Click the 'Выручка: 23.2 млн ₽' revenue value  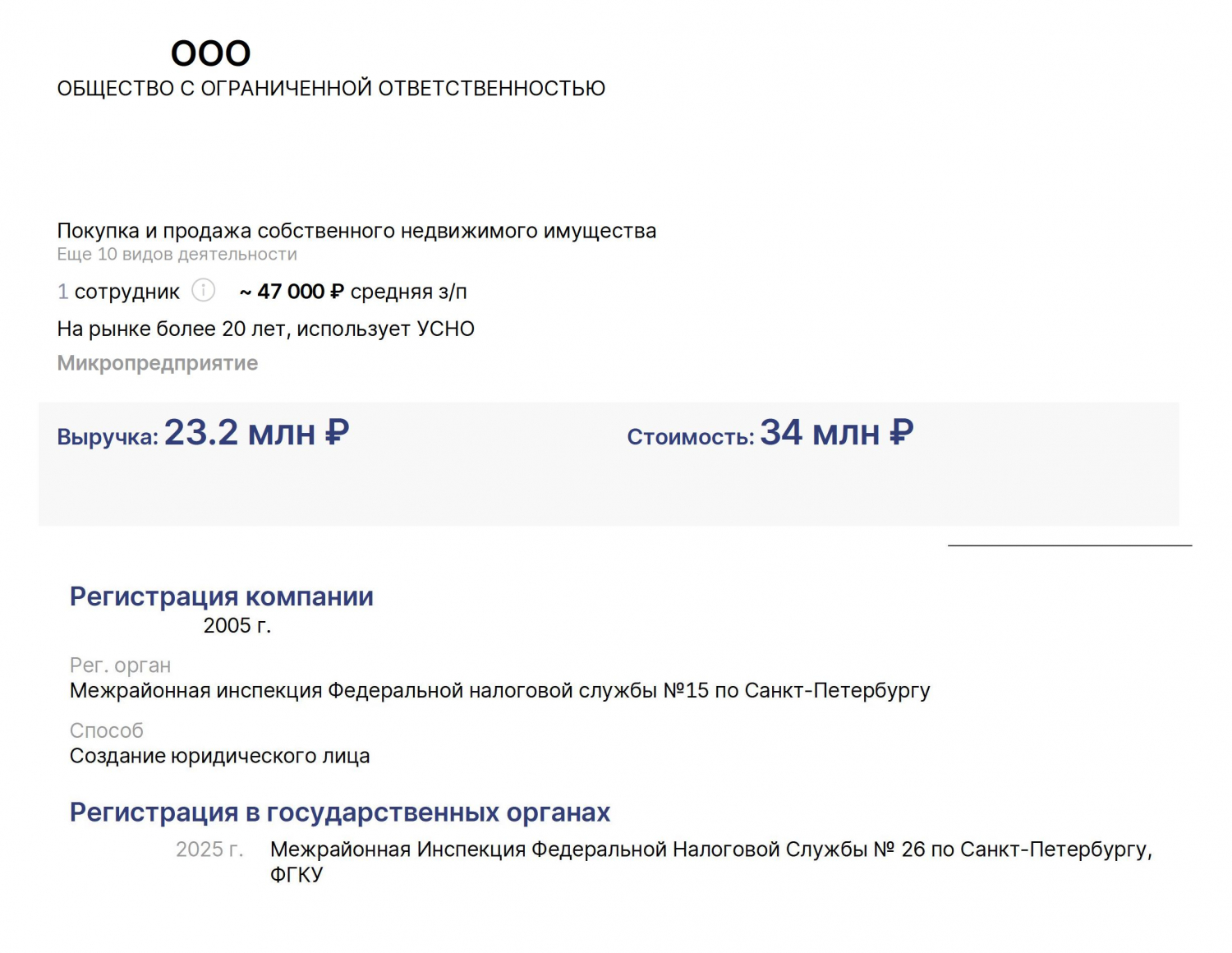tap(203, 433)
